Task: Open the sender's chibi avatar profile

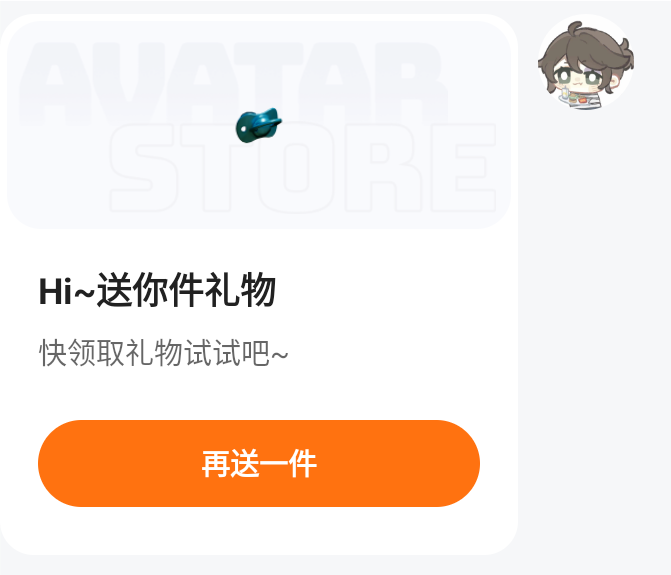Action: click(586, 63)
